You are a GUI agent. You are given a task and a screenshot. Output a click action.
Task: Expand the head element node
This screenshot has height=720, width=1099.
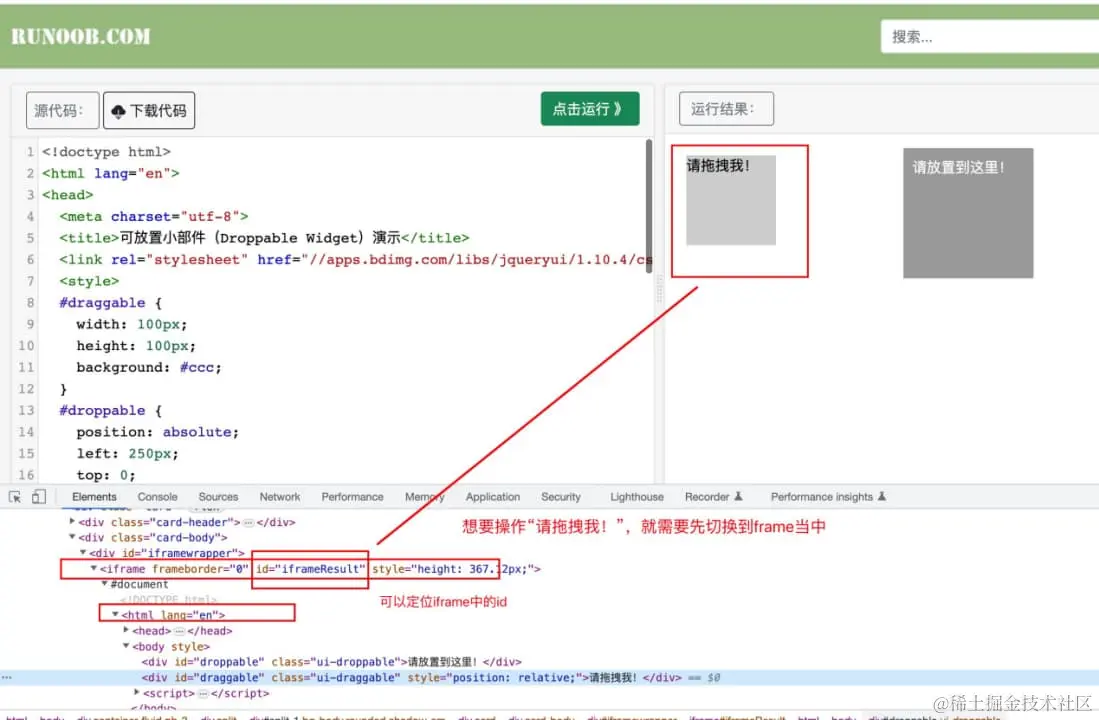click(126, 630)
